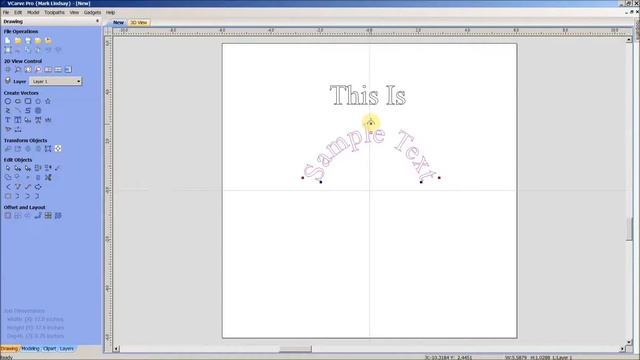
Task: Open the Toolpaths menu
Action: (54, 12)
